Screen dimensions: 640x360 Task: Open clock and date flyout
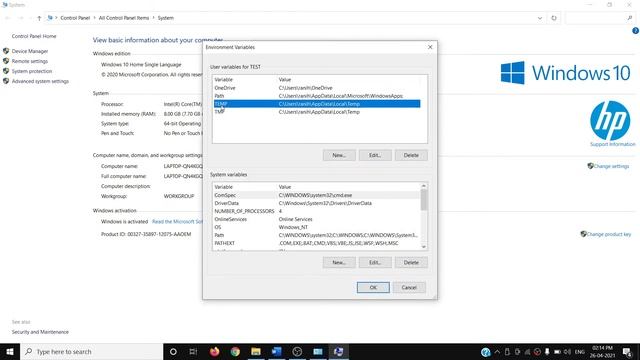point(603,352)
